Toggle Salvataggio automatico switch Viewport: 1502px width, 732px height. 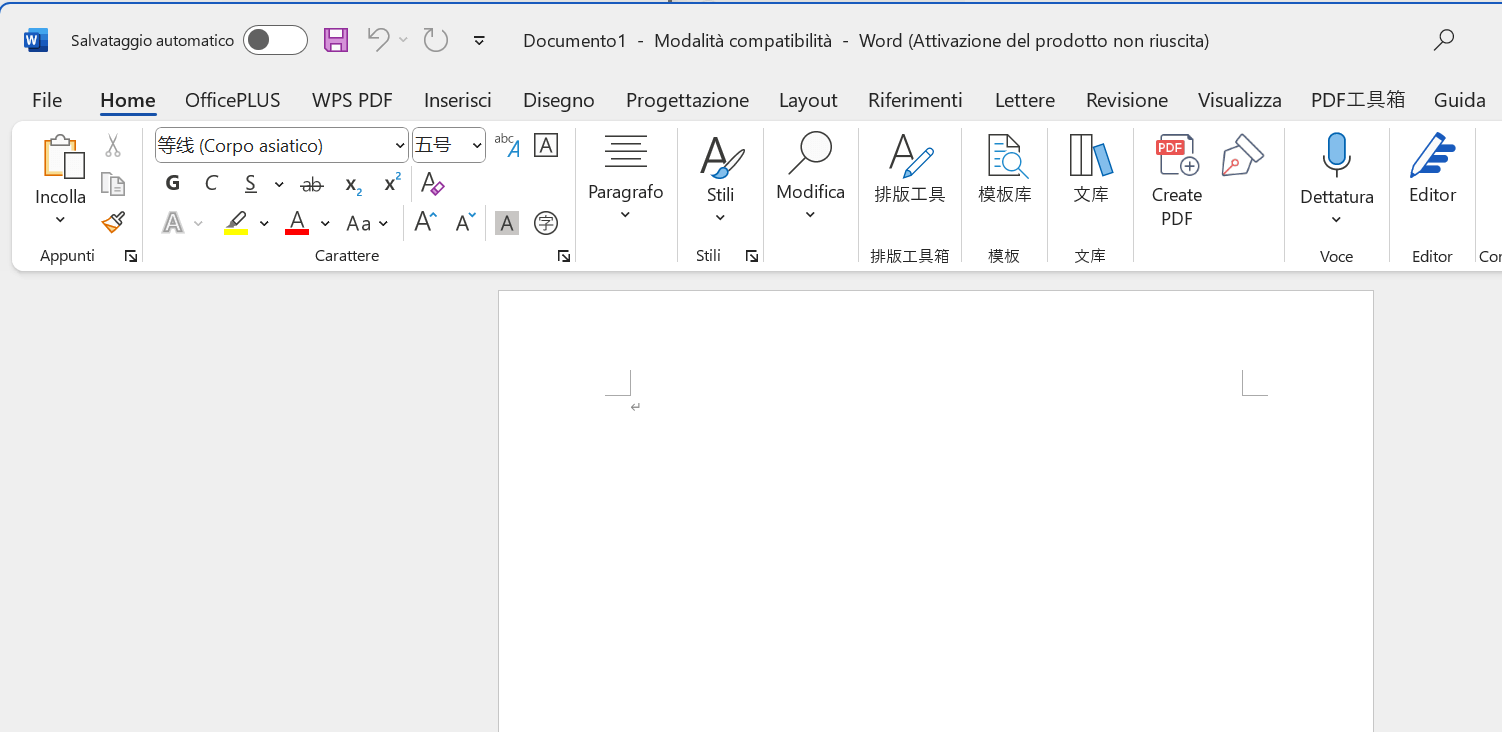pyautogui.click(x=275, y=40)
